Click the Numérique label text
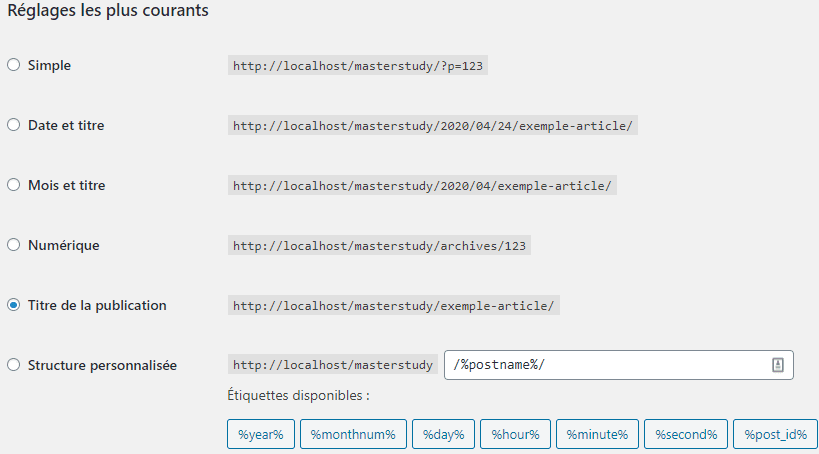 pyautogui.click(x=63, y=246)
